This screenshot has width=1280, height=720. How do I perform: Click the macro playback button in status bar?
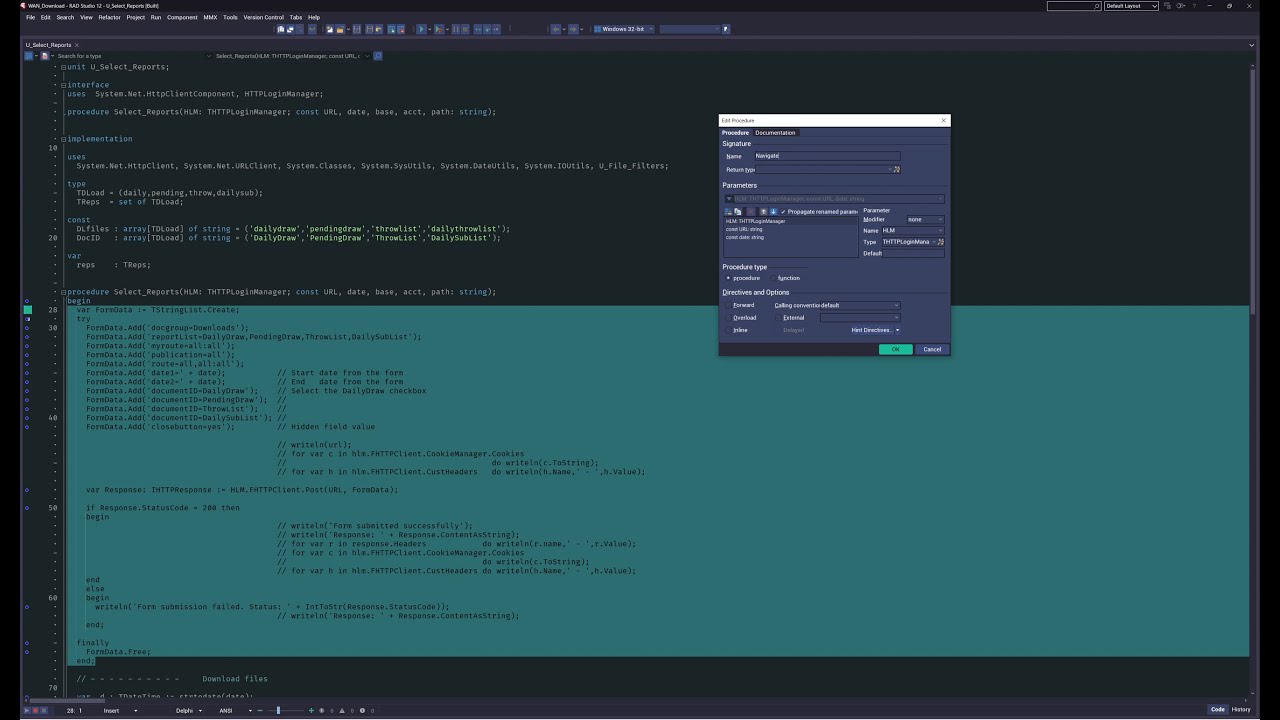click(x=26, y=710)
